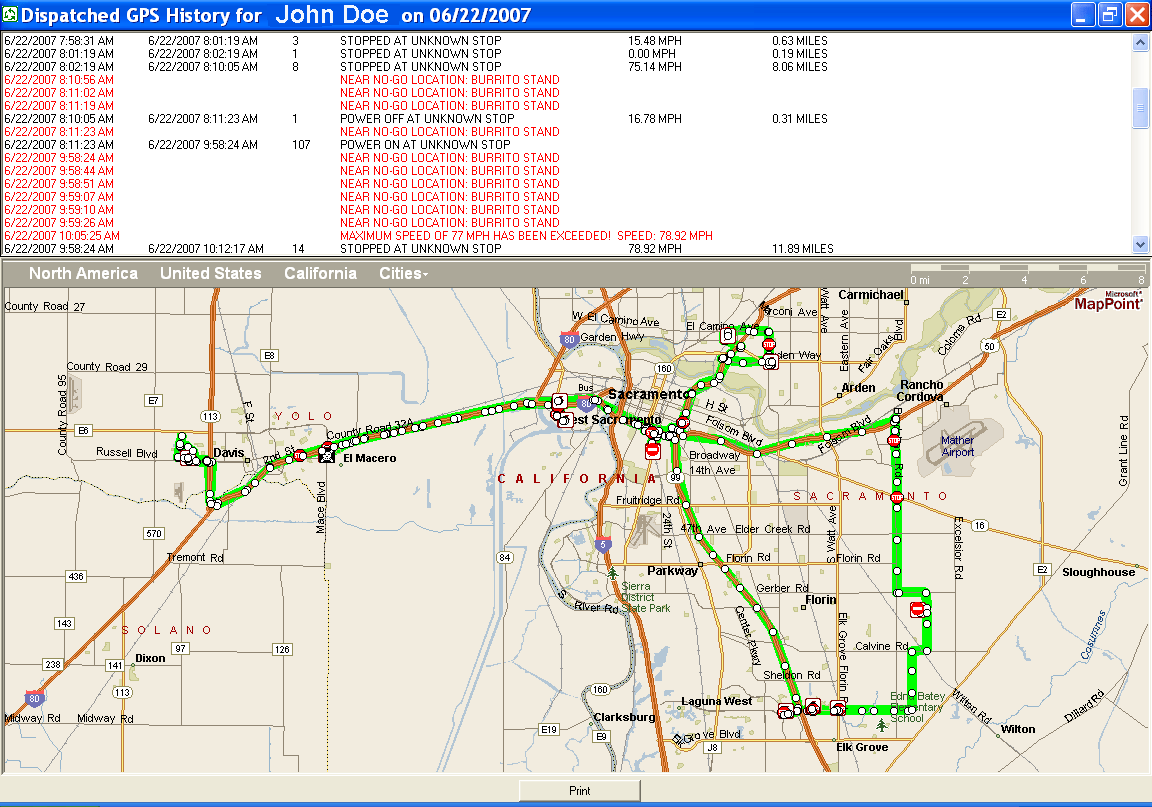The height and width of the screenshot is (807, 1152).
Task: Select the 8:01:19 AM row showing 0.00 MPH
Action: [416, 54]
